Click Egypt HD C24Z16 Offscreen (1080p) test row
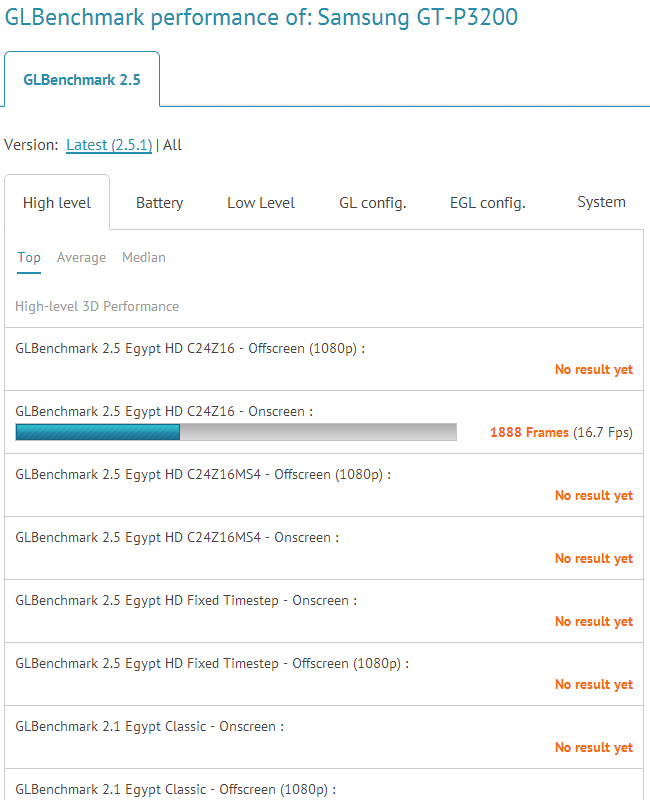 190,349
